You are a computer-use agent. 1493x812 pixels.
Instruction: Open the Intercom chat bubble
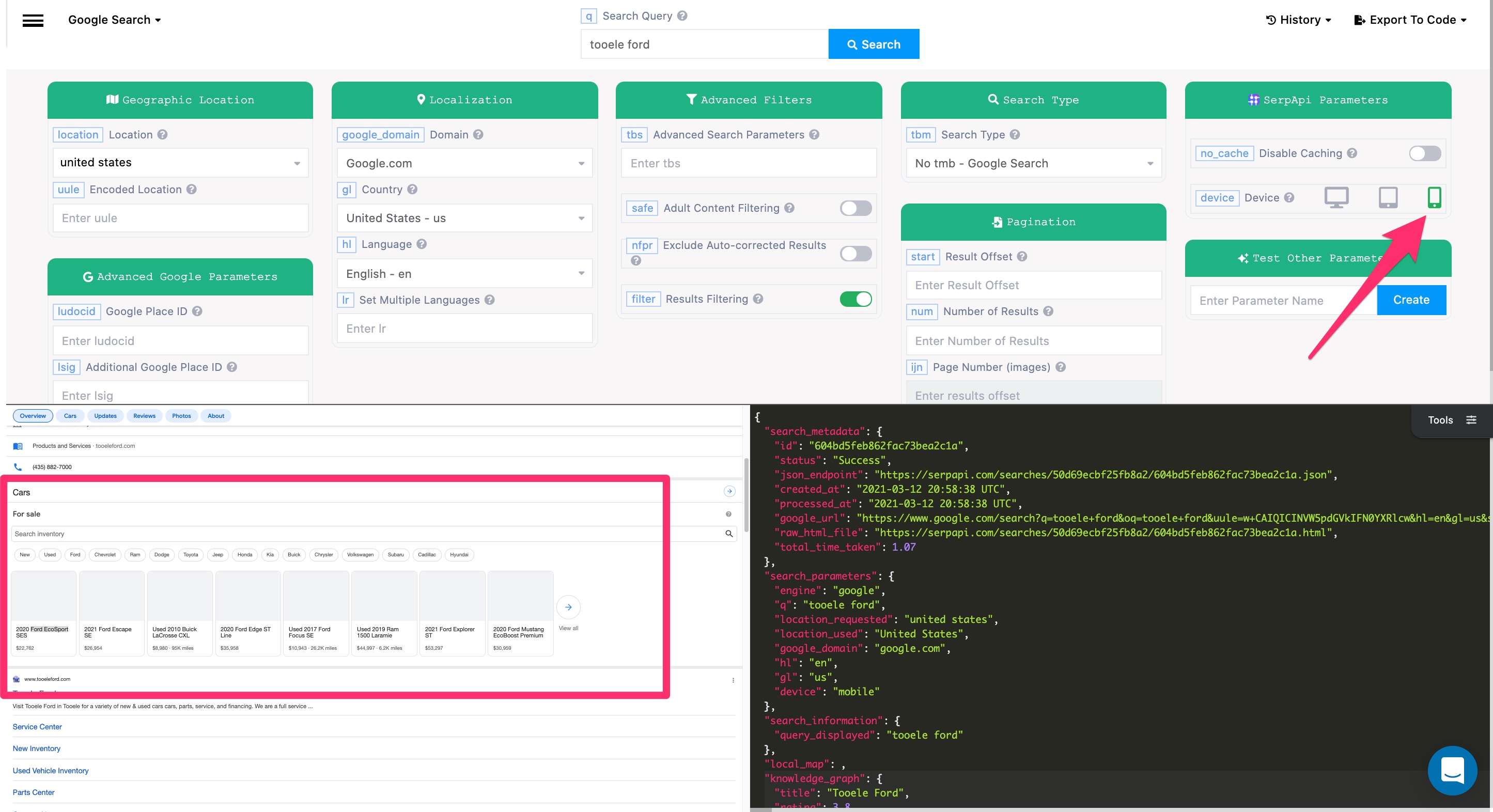[1452, 770]
